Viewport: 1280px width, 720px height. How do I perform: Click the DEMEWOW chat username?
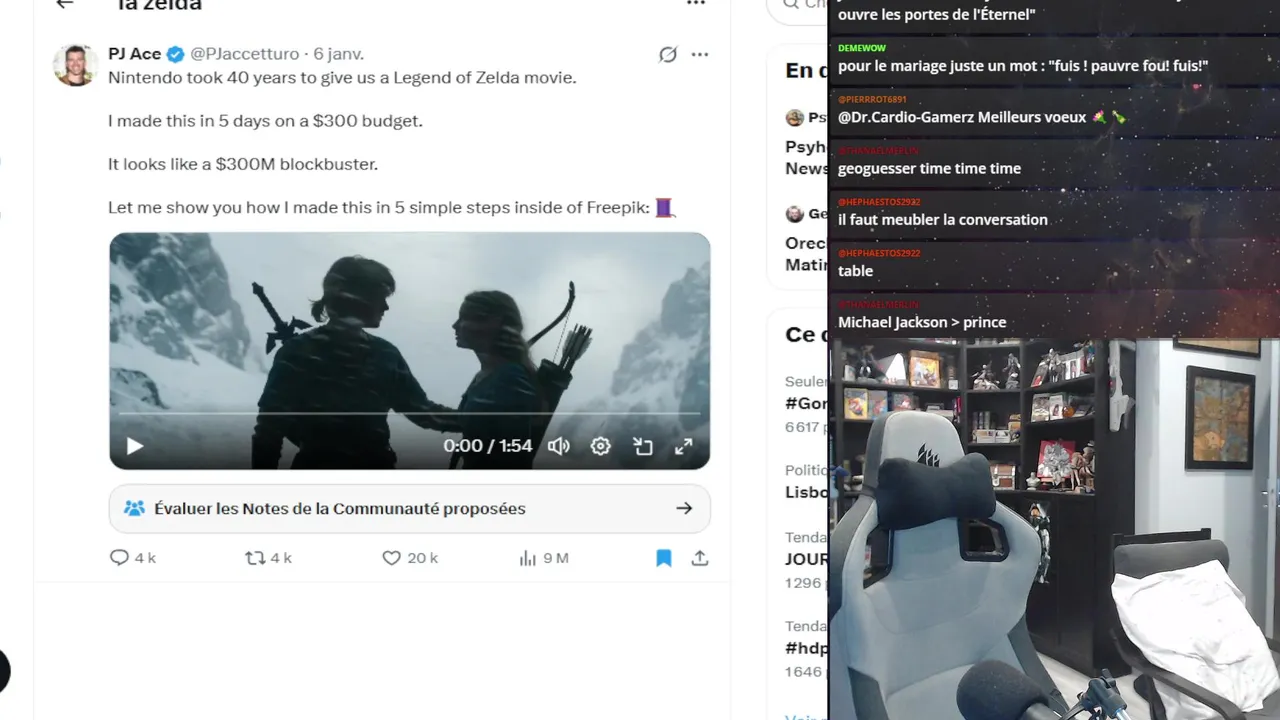(x=862, y=48)
